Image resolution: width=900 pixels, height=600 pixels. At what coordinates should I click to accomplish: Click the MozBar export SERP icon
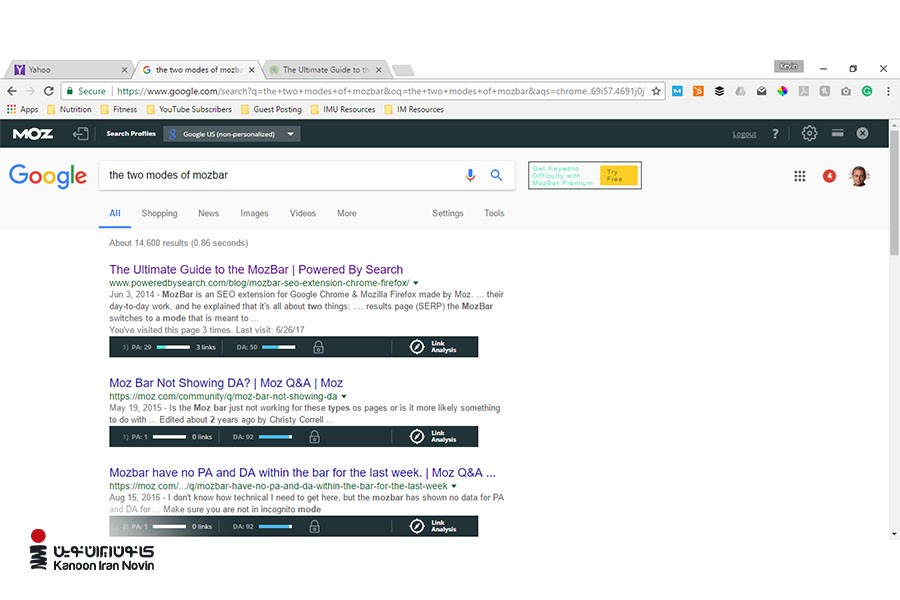click(x=81, y=134)
